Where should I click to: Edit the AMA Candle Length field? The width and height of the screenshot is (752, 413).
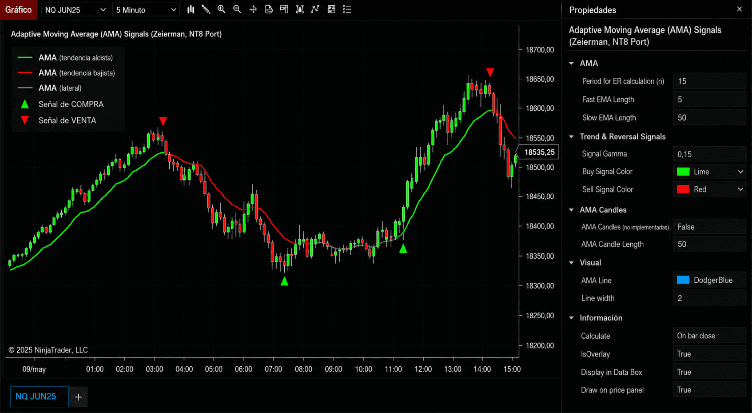710,244
